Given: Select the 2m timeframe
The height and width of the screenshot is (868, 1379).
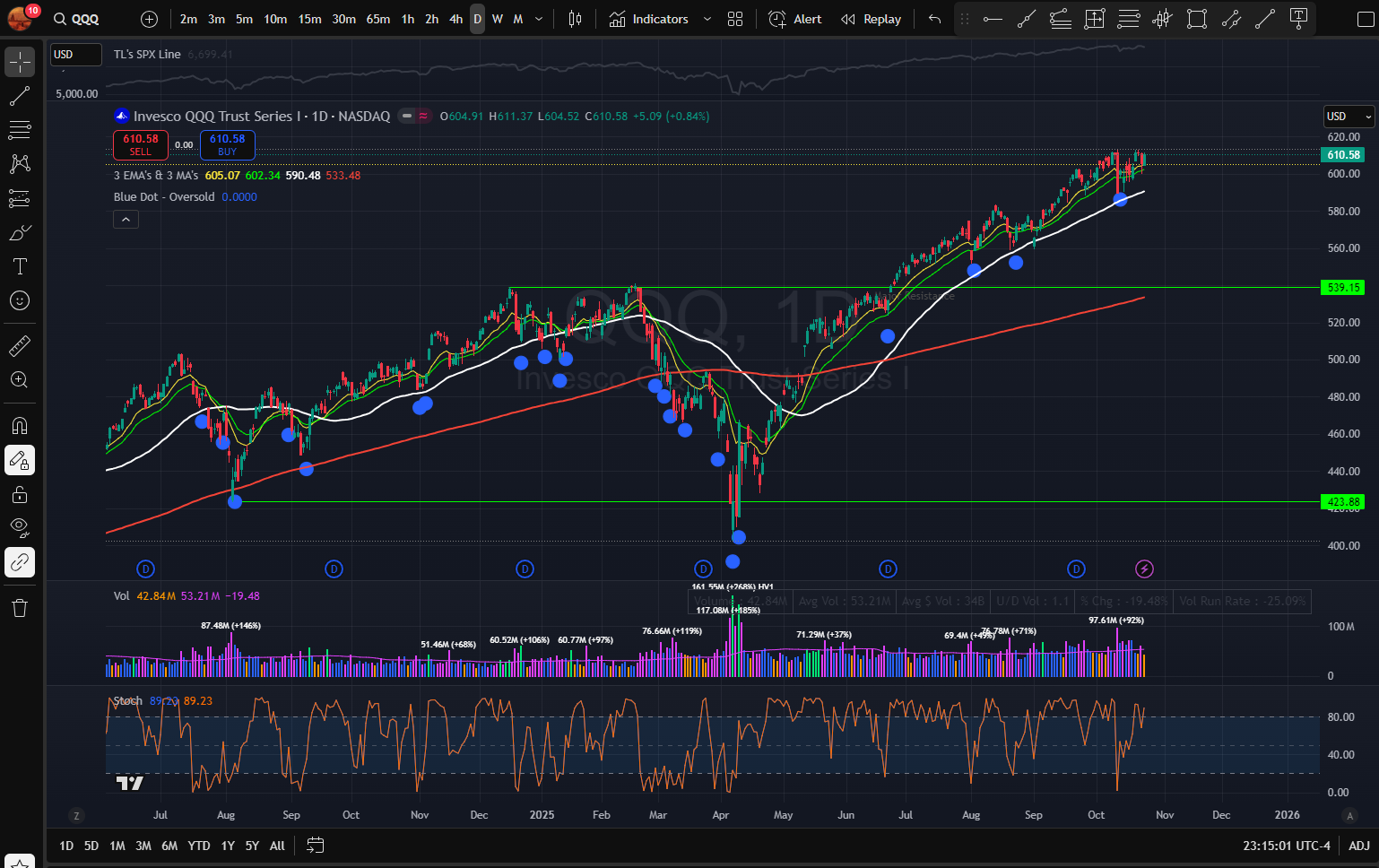Looking at the screenshot, I should point(188,19).
